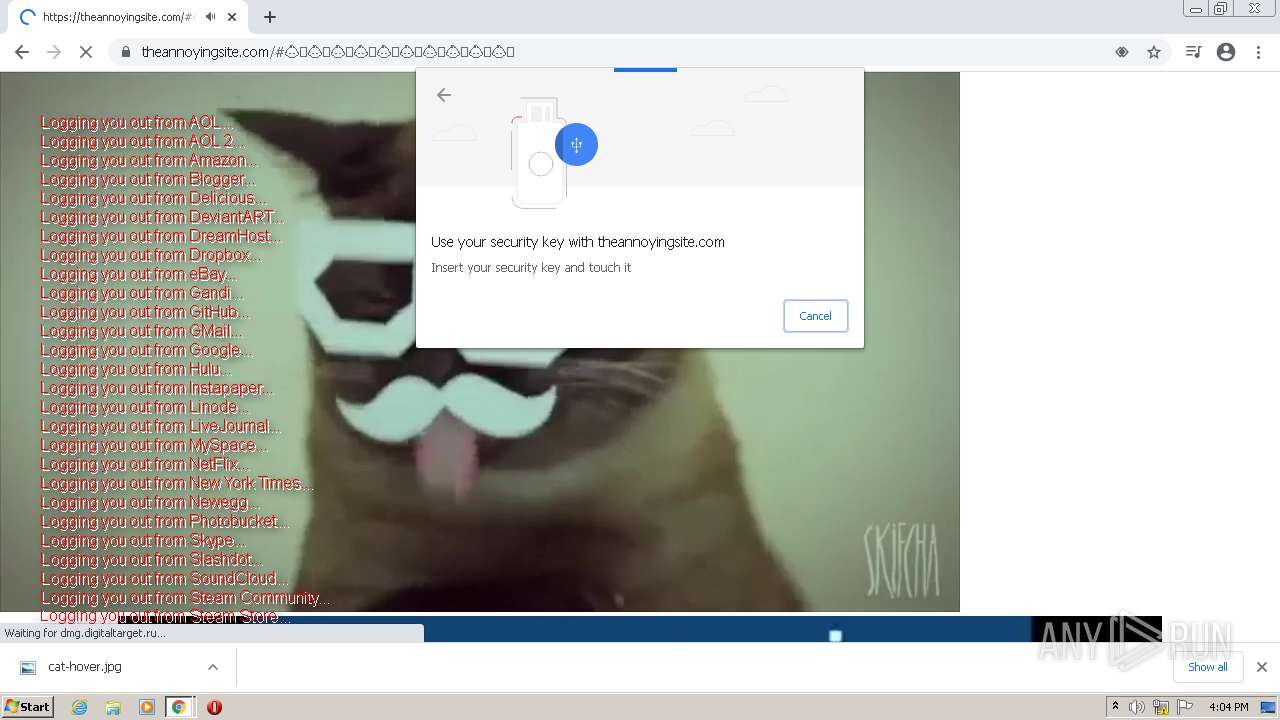The width and height of the screenshot is (1280, 720).
Task: View site security lock info
Action: [x=126, y=52]
